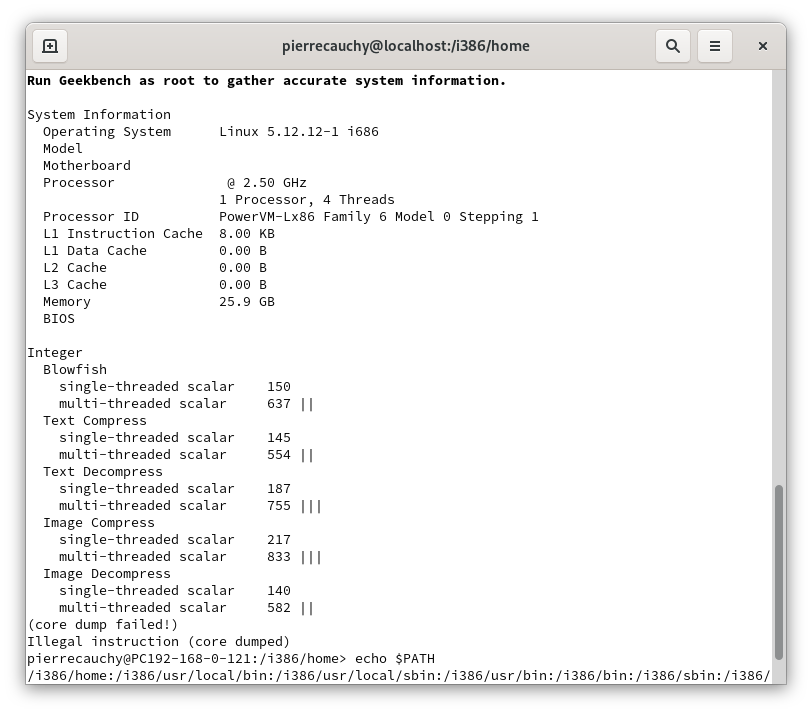
Task: Click the 'L3 Cache' row label
Action: (75, 285)
